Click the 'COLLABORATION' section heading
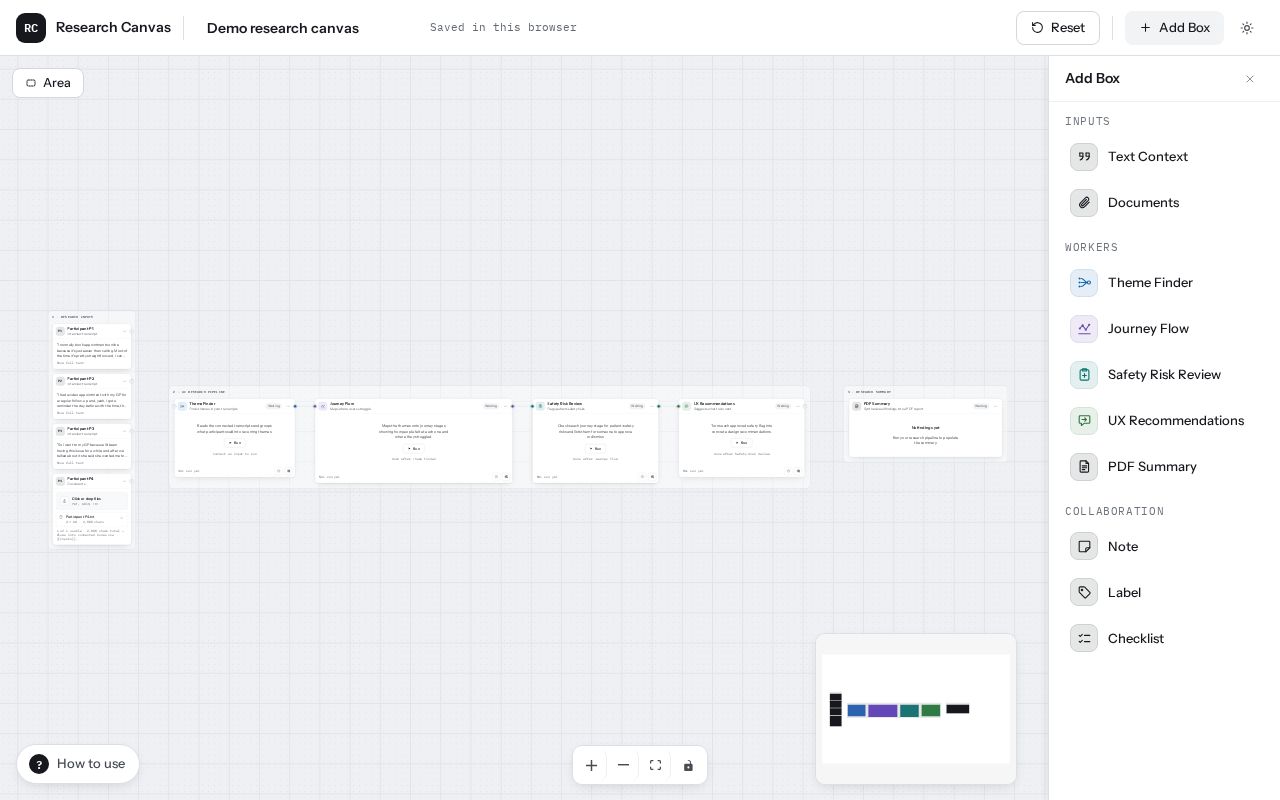This screenshot has height=800, width=1280. (x=1115, y=512)
